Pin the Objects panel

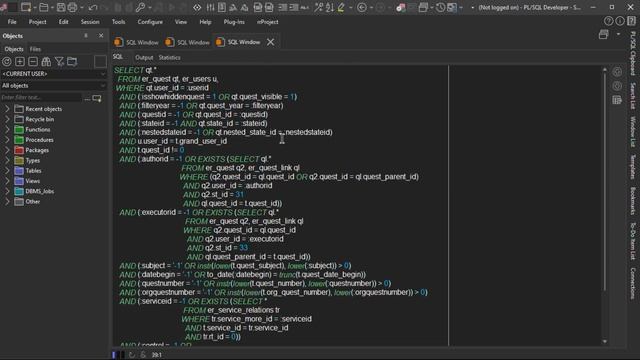[86, 36]
